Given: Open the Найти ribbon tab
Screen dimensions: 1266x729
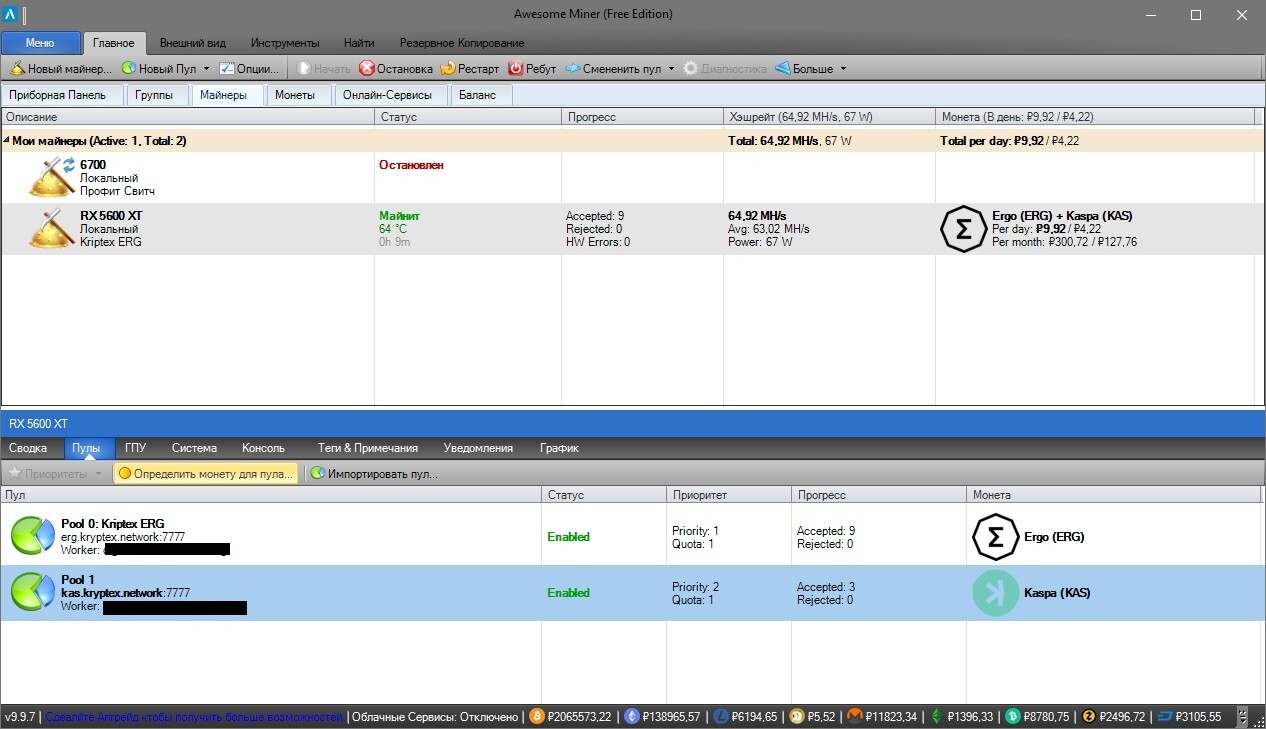Looking at the screenshot, I should [359, 43].
